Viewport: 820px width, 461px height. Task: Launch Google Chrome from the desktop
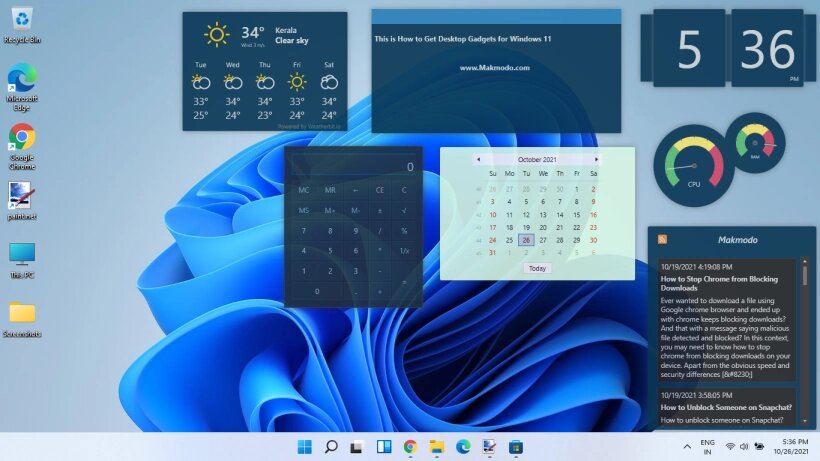(x=22, y=139)
